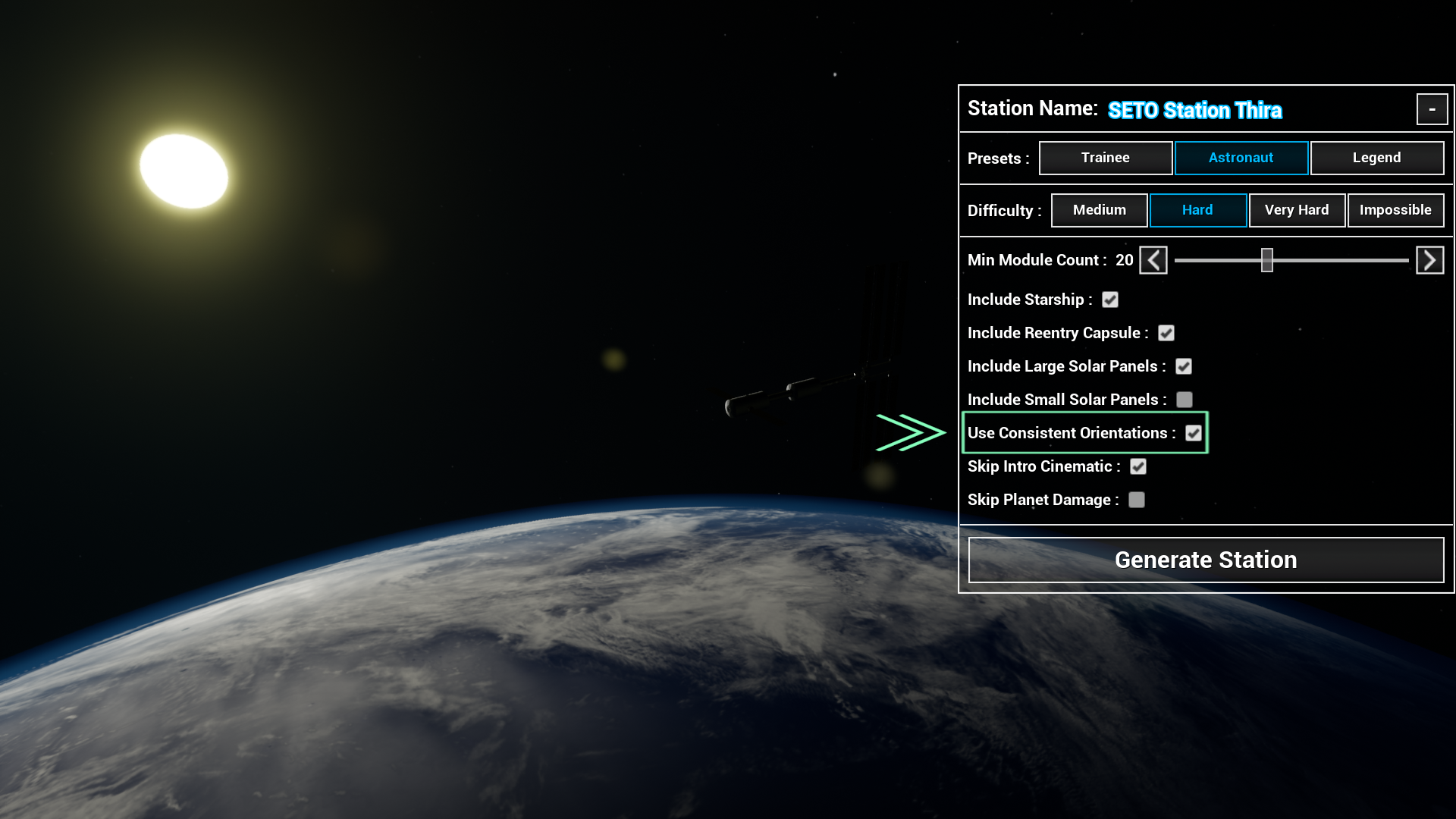Screen dimensions: 1456x819
Task: Set difficulty to Medium
Action: (x=1099, y=210)
